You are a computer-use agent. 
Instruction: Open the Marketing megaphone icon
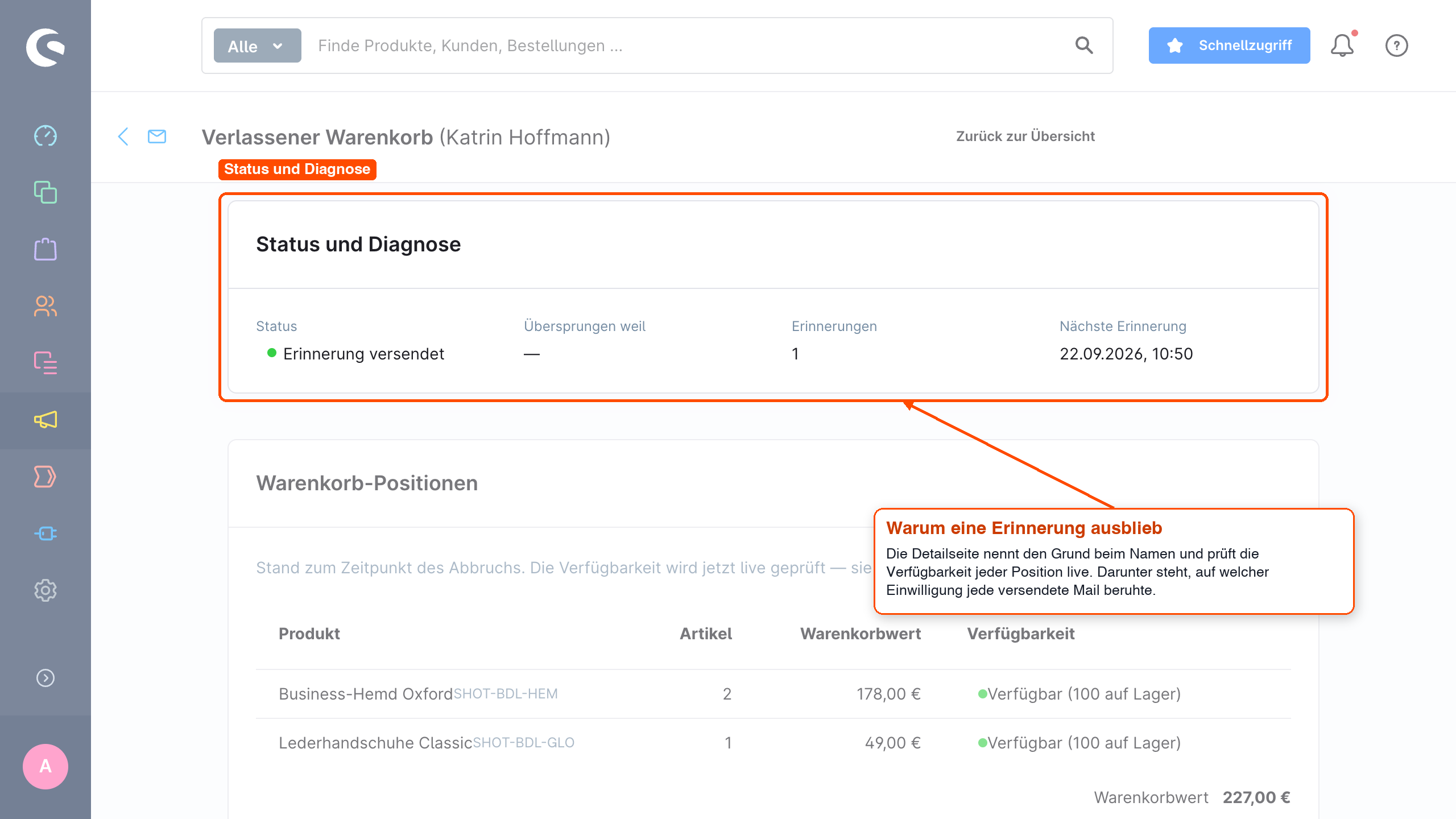tap(45, 420)
